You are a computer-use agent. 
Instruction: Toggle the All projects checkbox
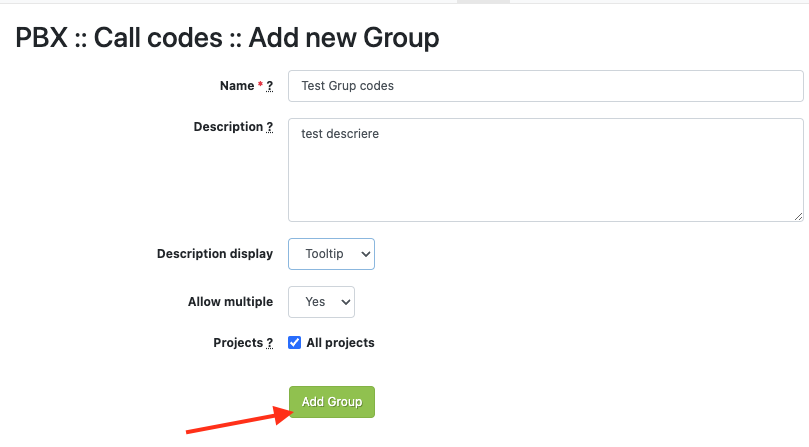[294, 342]
